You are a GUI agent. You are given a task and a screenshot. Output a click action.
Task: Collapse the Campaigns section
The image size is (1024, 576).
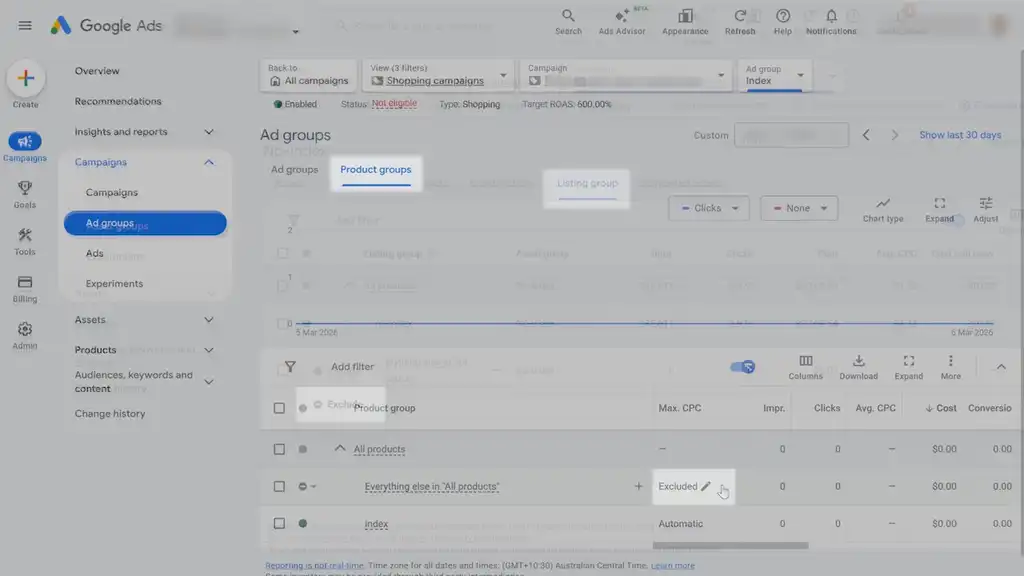point(209,162)
